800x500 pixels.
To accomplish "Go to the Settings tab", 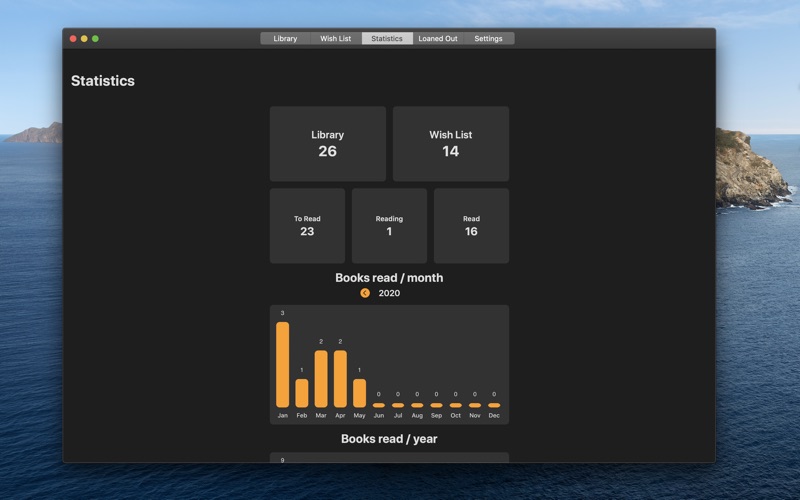I will coord(488,38).
